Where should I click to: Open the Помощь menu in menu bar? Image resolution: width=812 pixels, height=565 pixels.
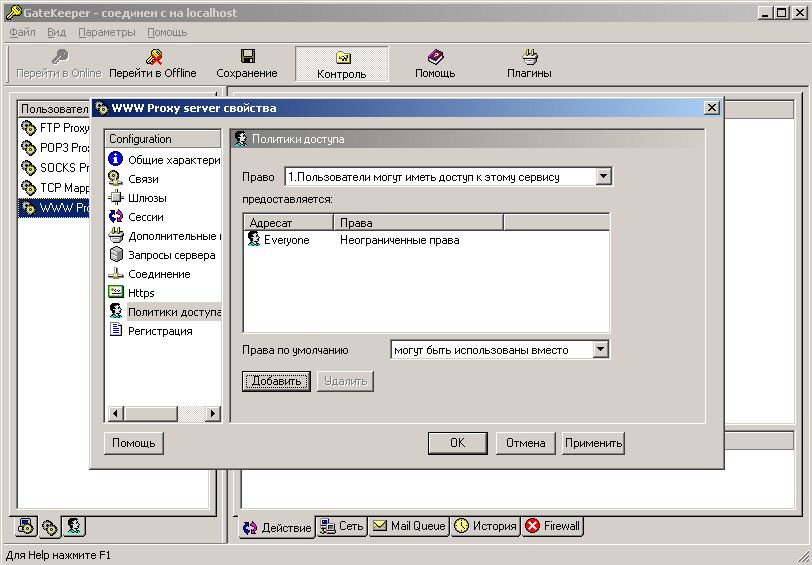(167, 32)
